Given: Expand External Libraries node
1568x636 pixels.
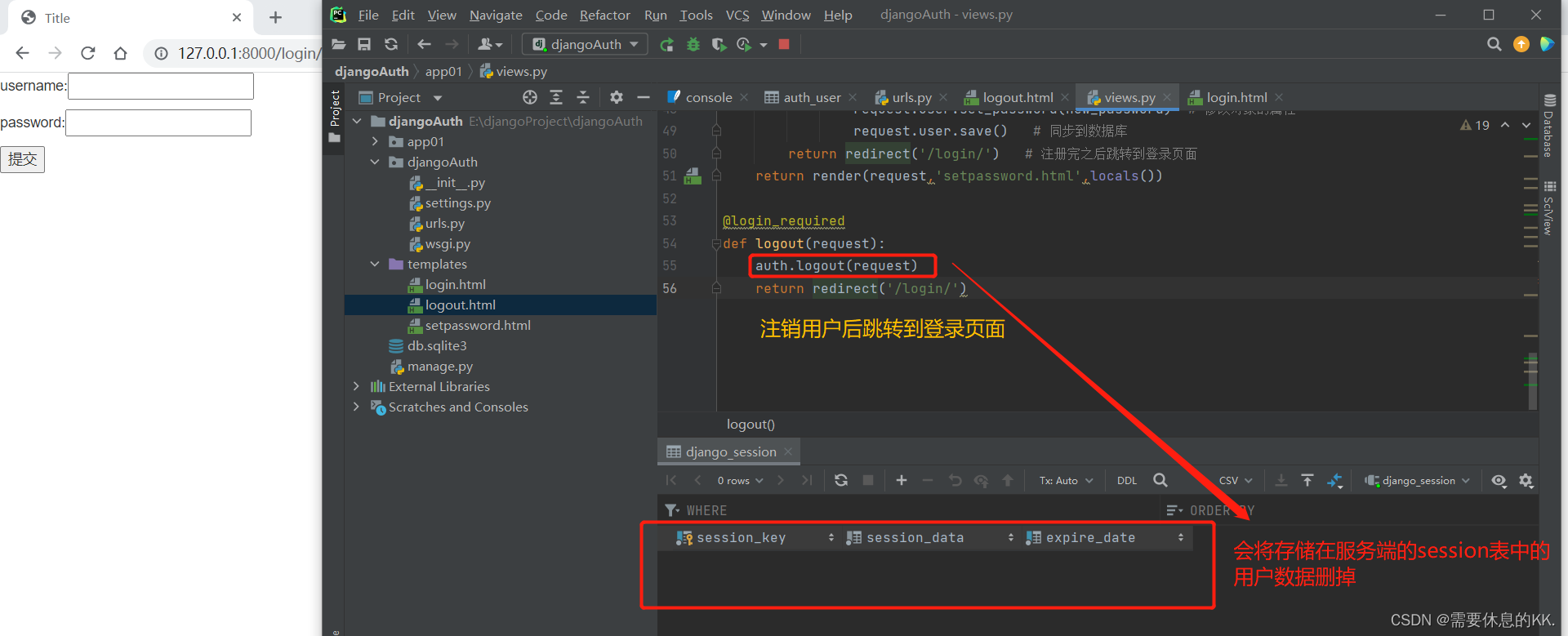Looking at the screenshot, I should pos(356,386).
